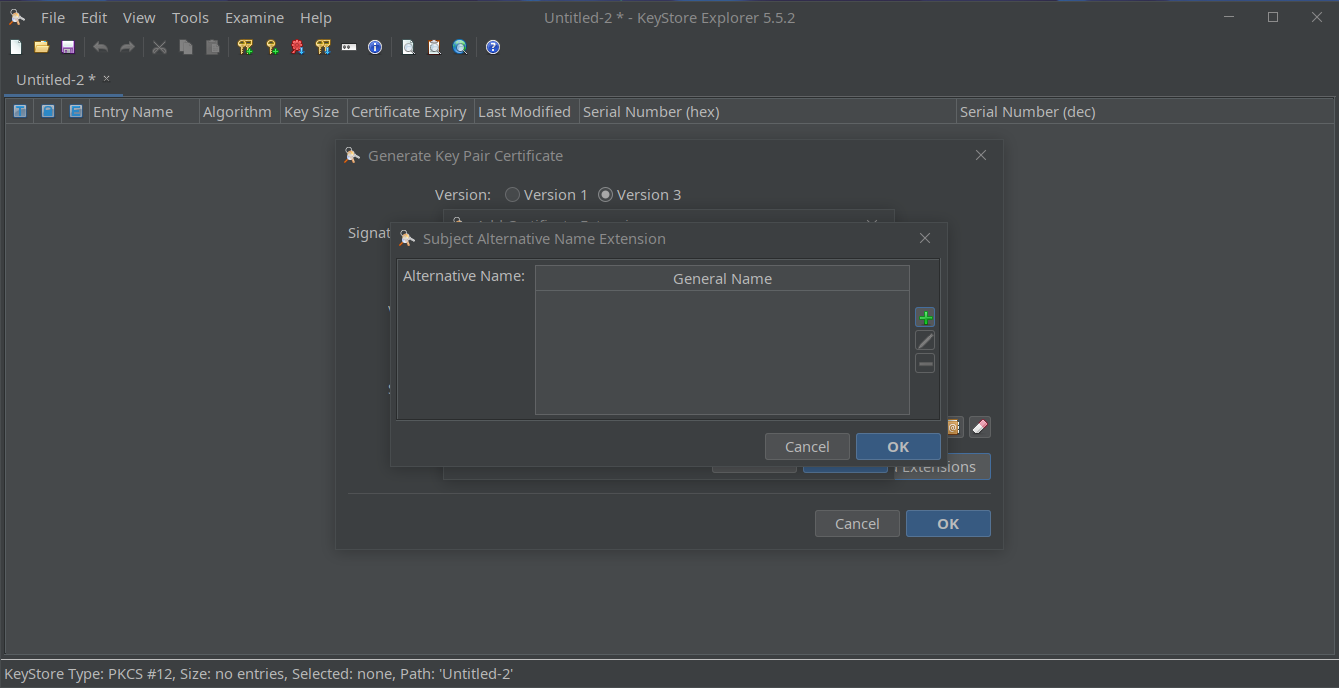The image size is (1339, 688).
Task: Open the Tools menu
Action: click(x=190, y=18)
